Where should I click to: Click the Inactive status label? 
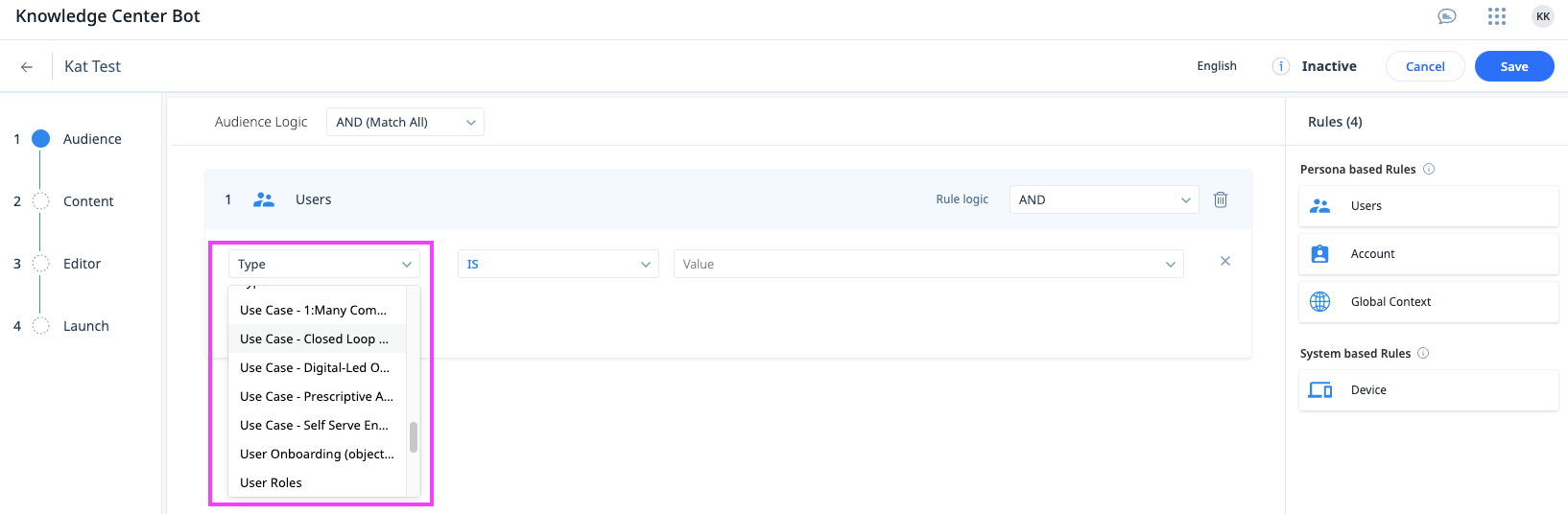pos(1329,66)
